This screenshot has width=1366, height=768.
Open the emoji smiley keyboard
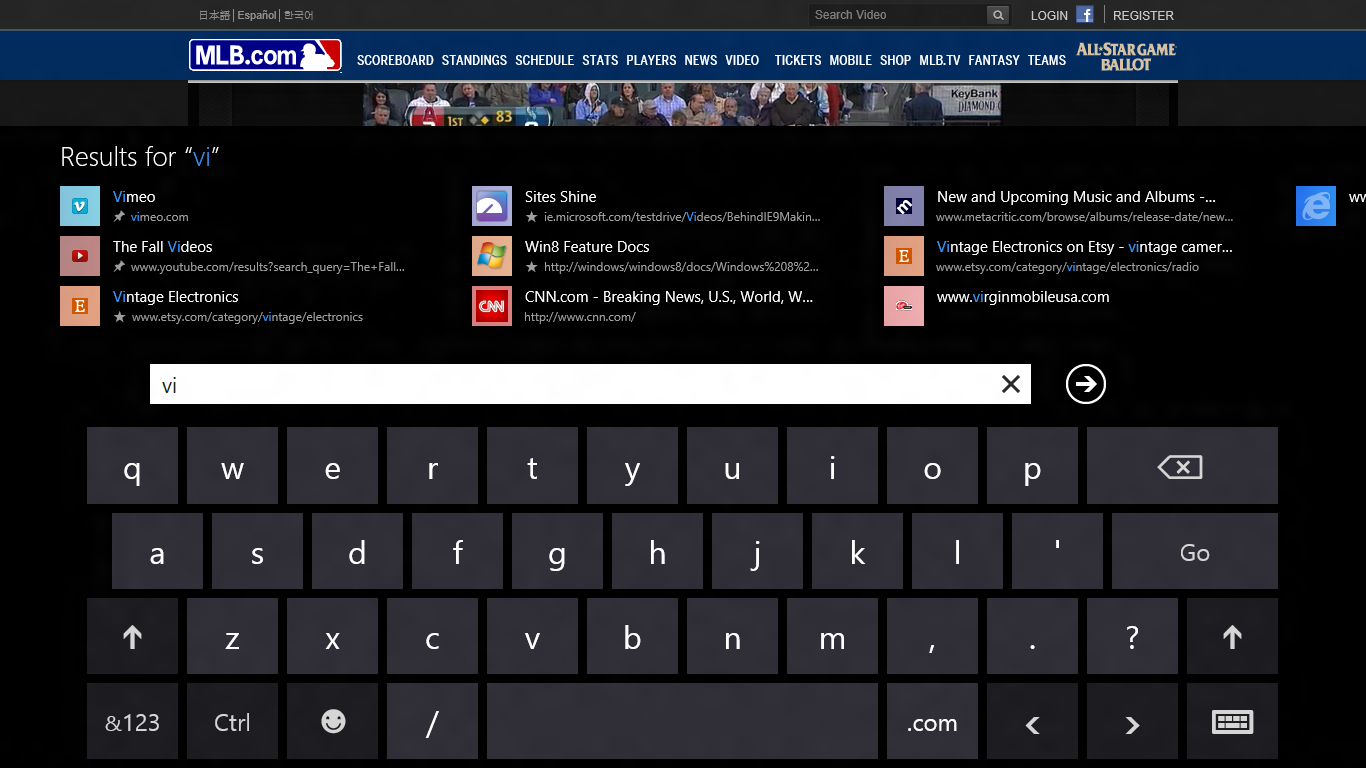pyautogui.click(x=332, y=722)
